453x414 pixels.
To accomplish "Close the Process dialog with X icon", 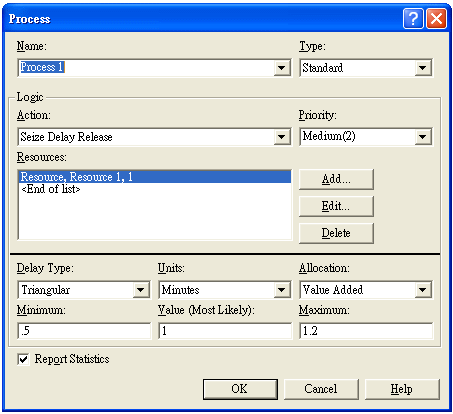I will [436, 18].
